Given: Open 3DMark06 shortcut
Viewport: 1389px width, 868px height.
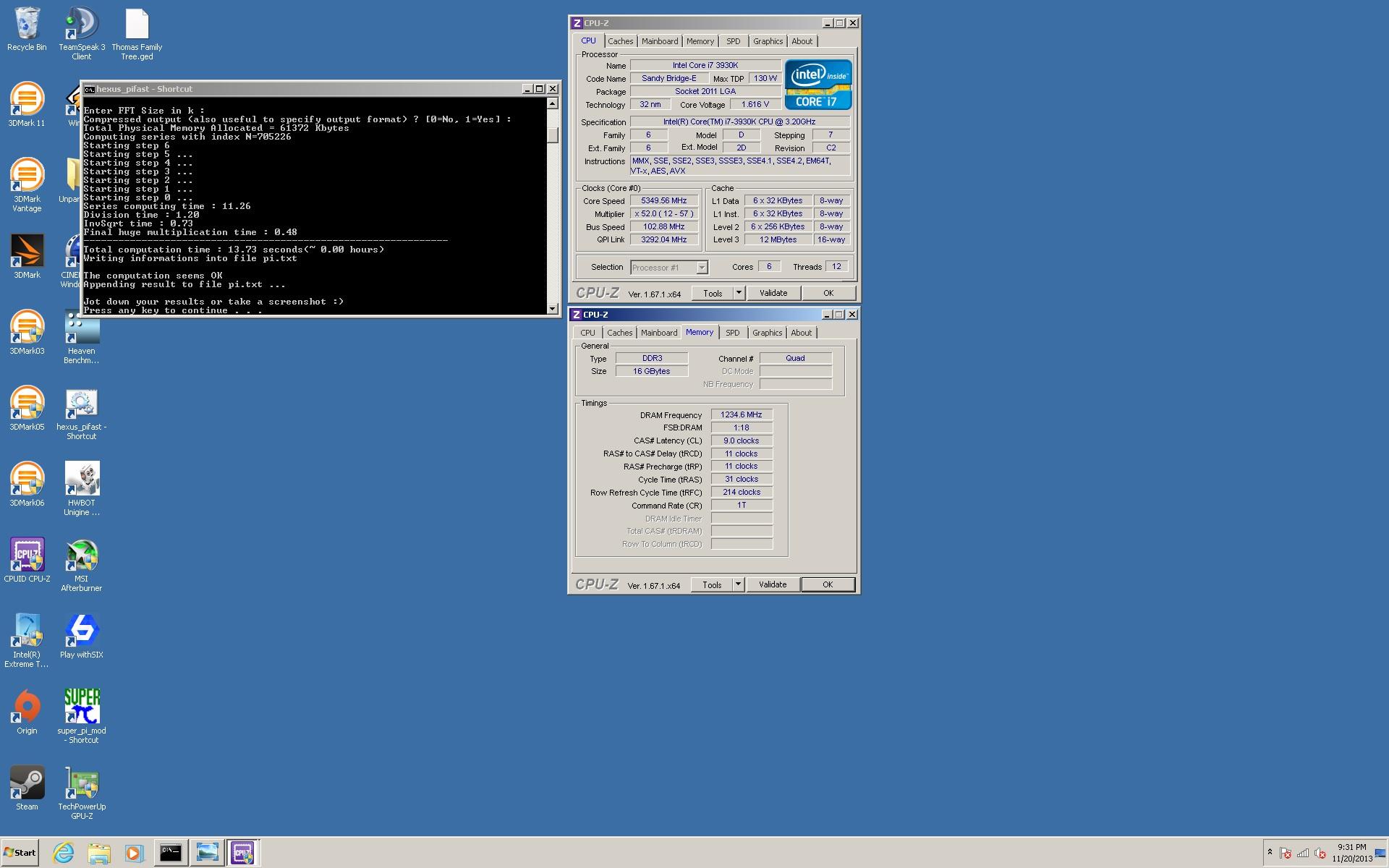Looking at the screenshot, I should coord(27,485).
